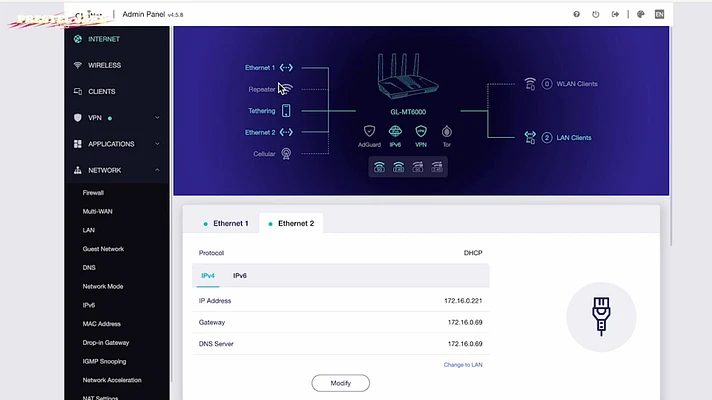
Task: Click the DHCP protocol value
Action: (x=473, y=253)
